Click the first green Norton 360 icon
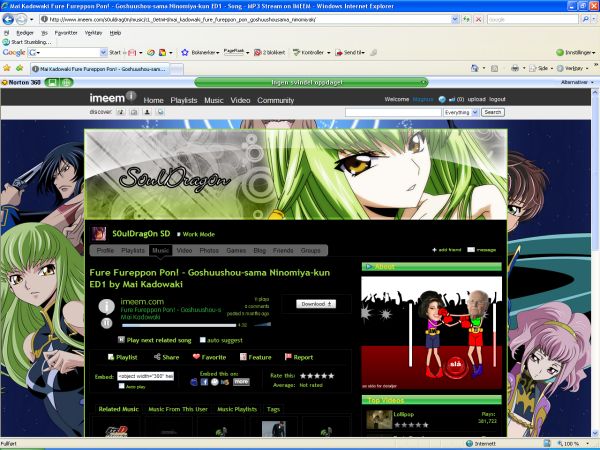The height and width of the screenshot is (450, 600). pyautogui.click(x=52, y=82)
